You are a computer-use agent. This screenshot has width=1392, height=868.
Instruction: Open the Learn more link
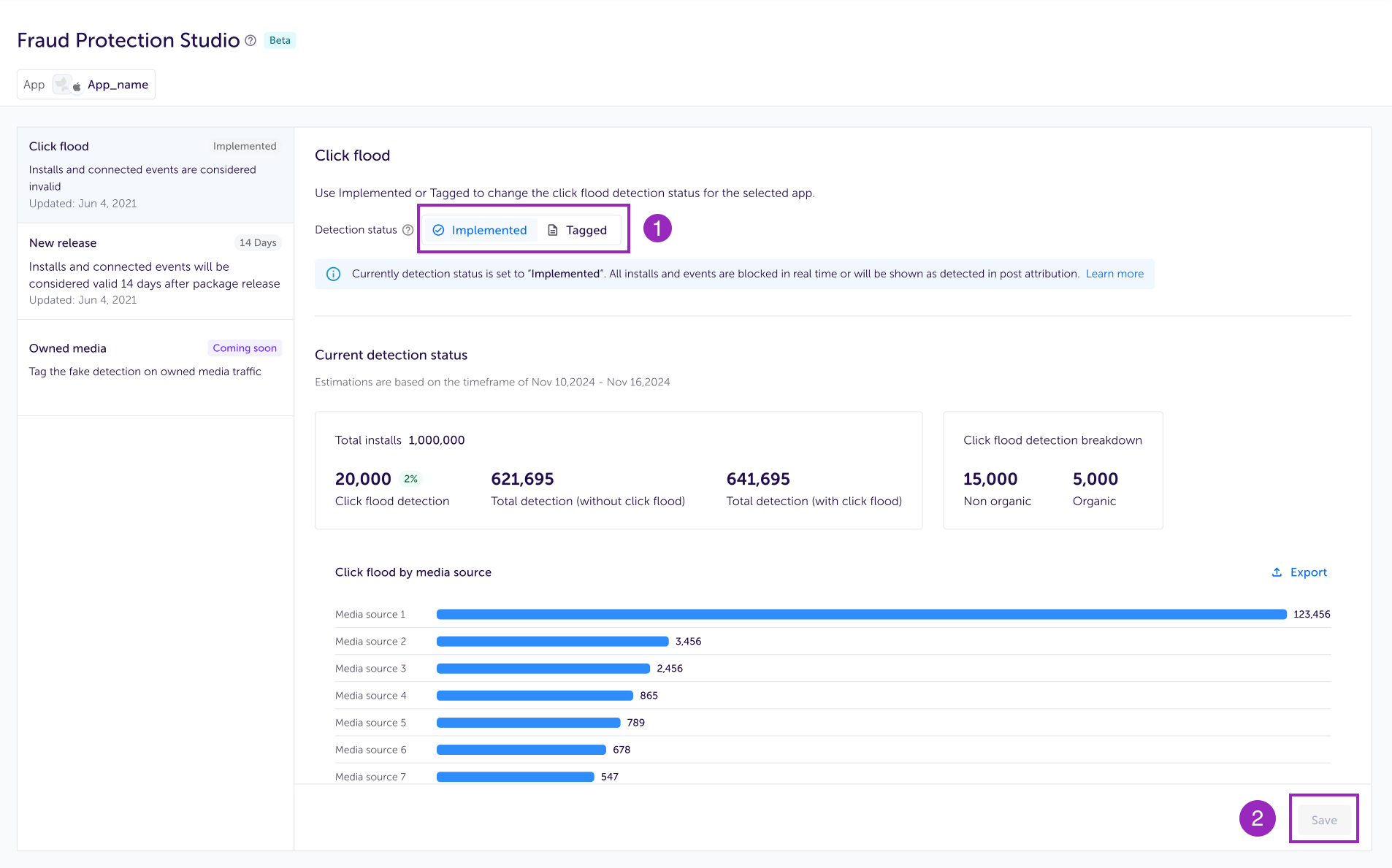point(1114,274)
